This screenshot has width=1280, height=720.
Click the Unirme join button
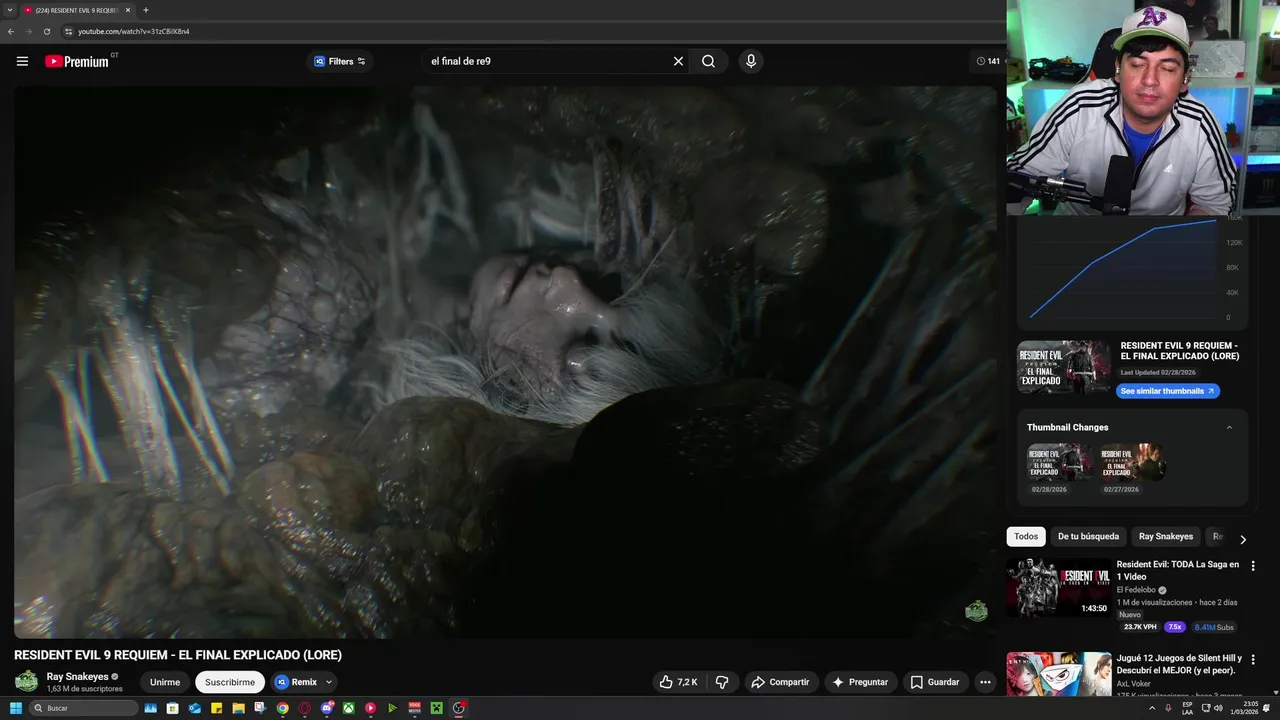click(x=165, y=682)
